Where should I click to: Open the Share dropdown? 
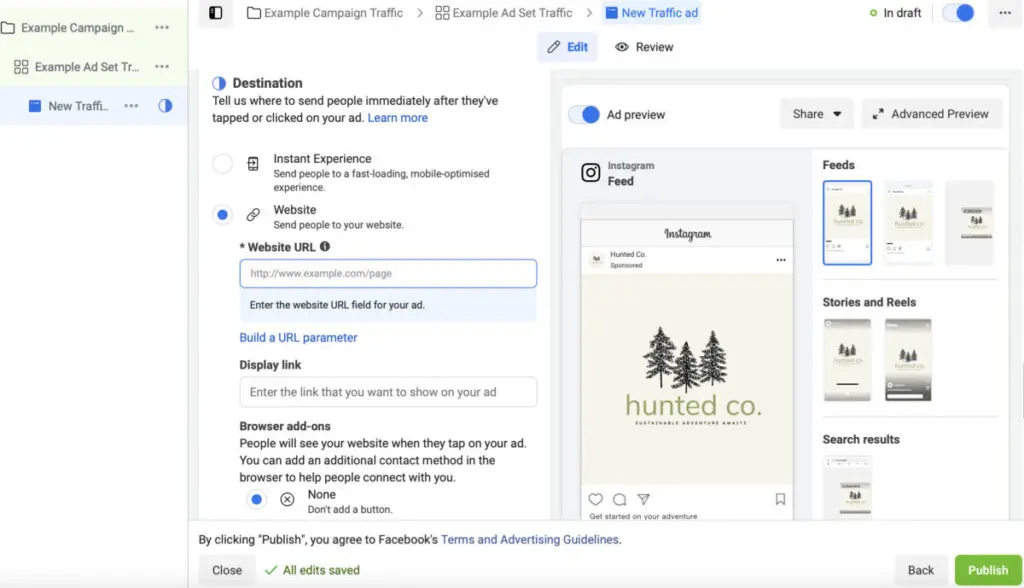[816, 114]
